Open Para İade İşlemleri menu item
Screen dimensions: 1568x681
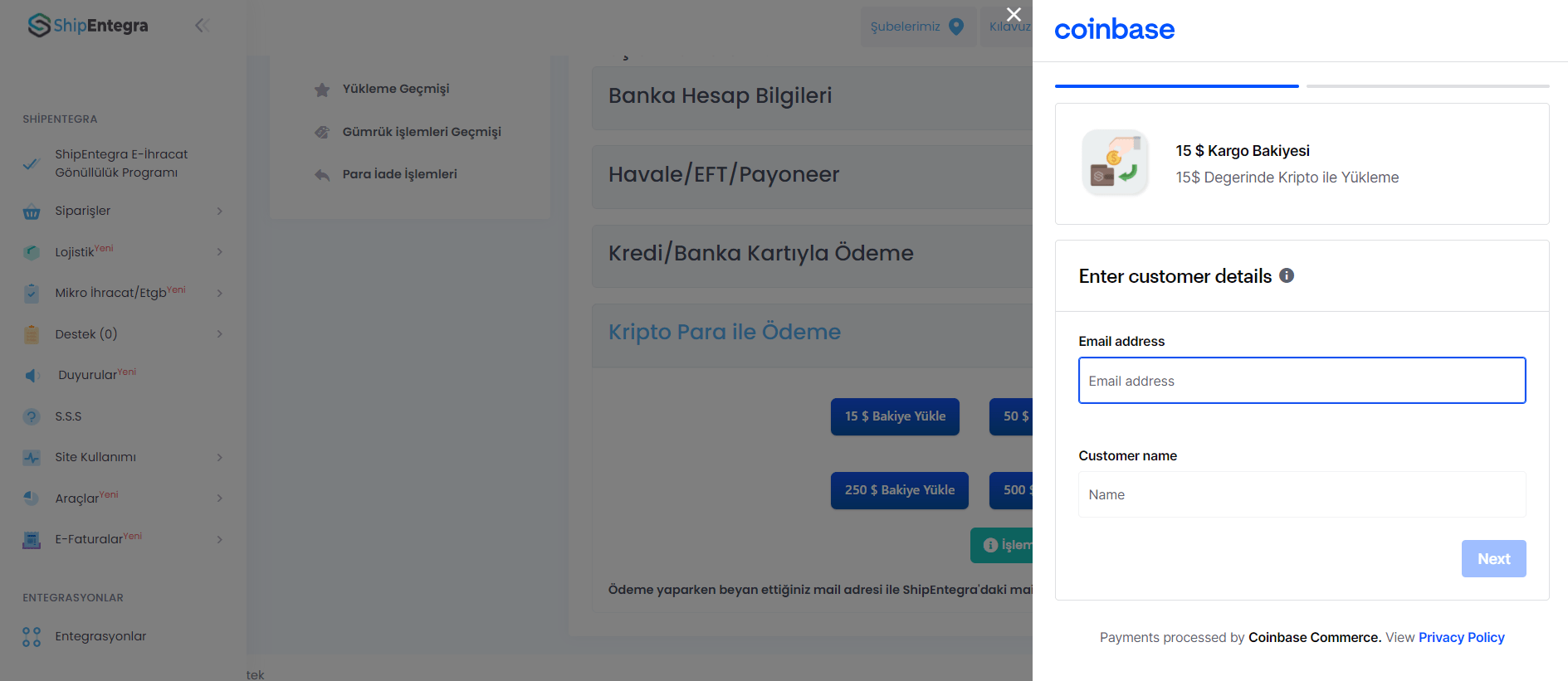(x=399, y=174)
